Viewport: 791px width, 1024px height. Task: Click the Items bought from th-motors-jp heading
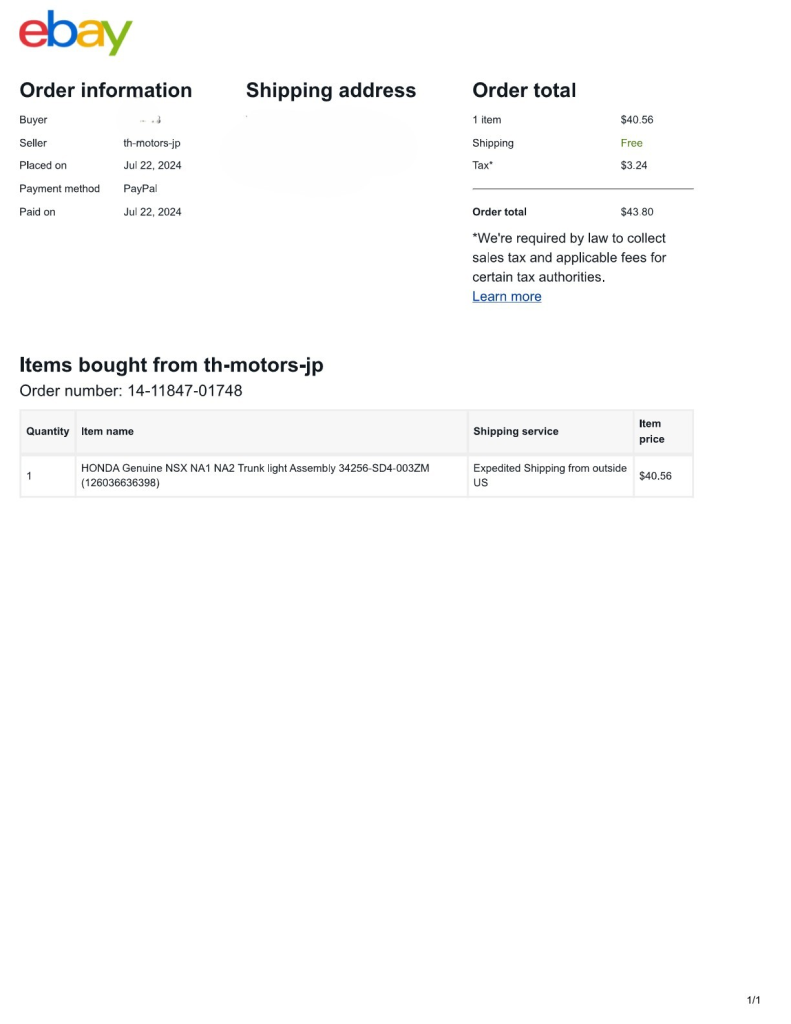click(x=172, y=365)
